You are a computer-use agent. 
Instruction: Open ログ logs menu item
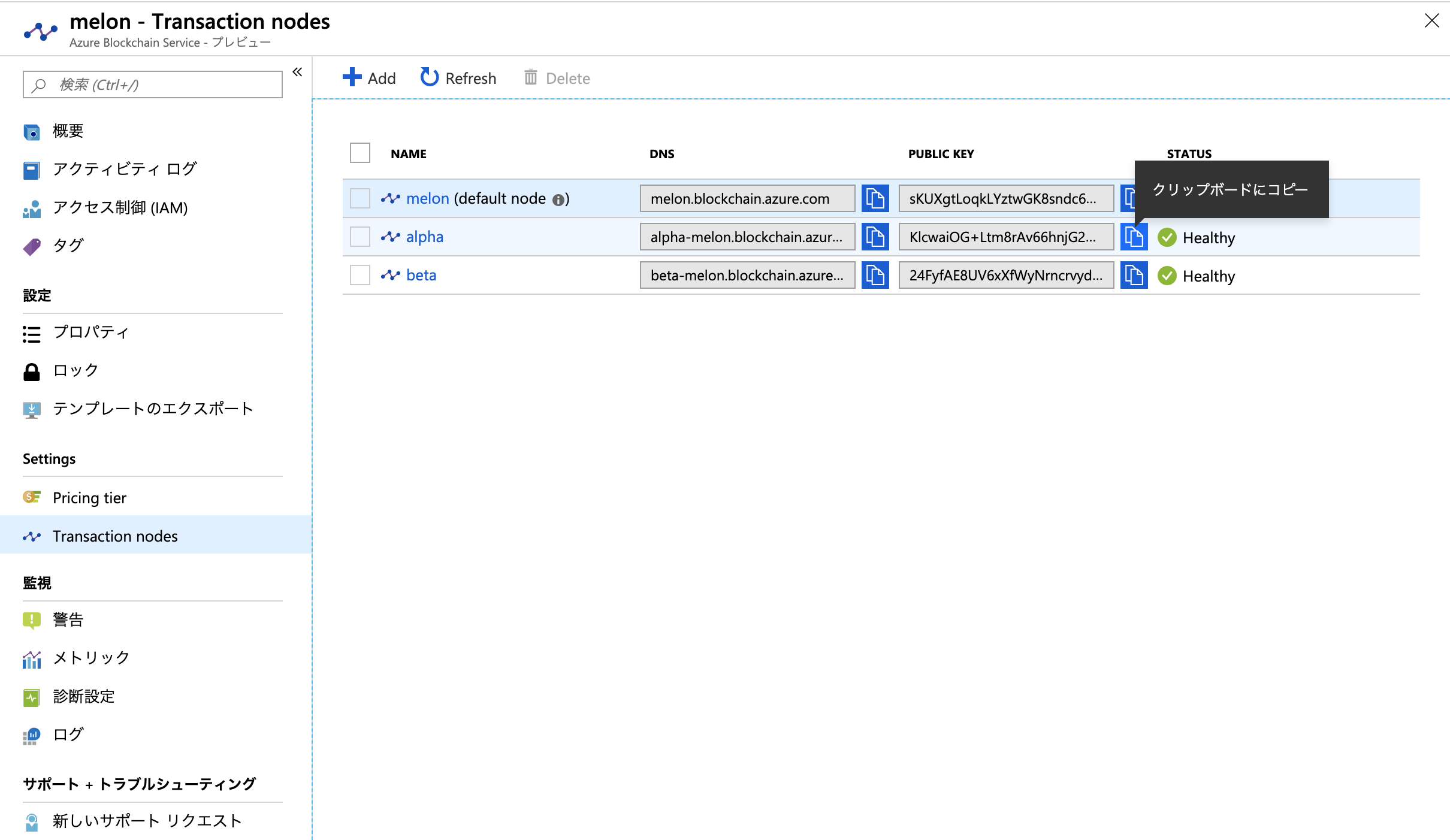156,735
